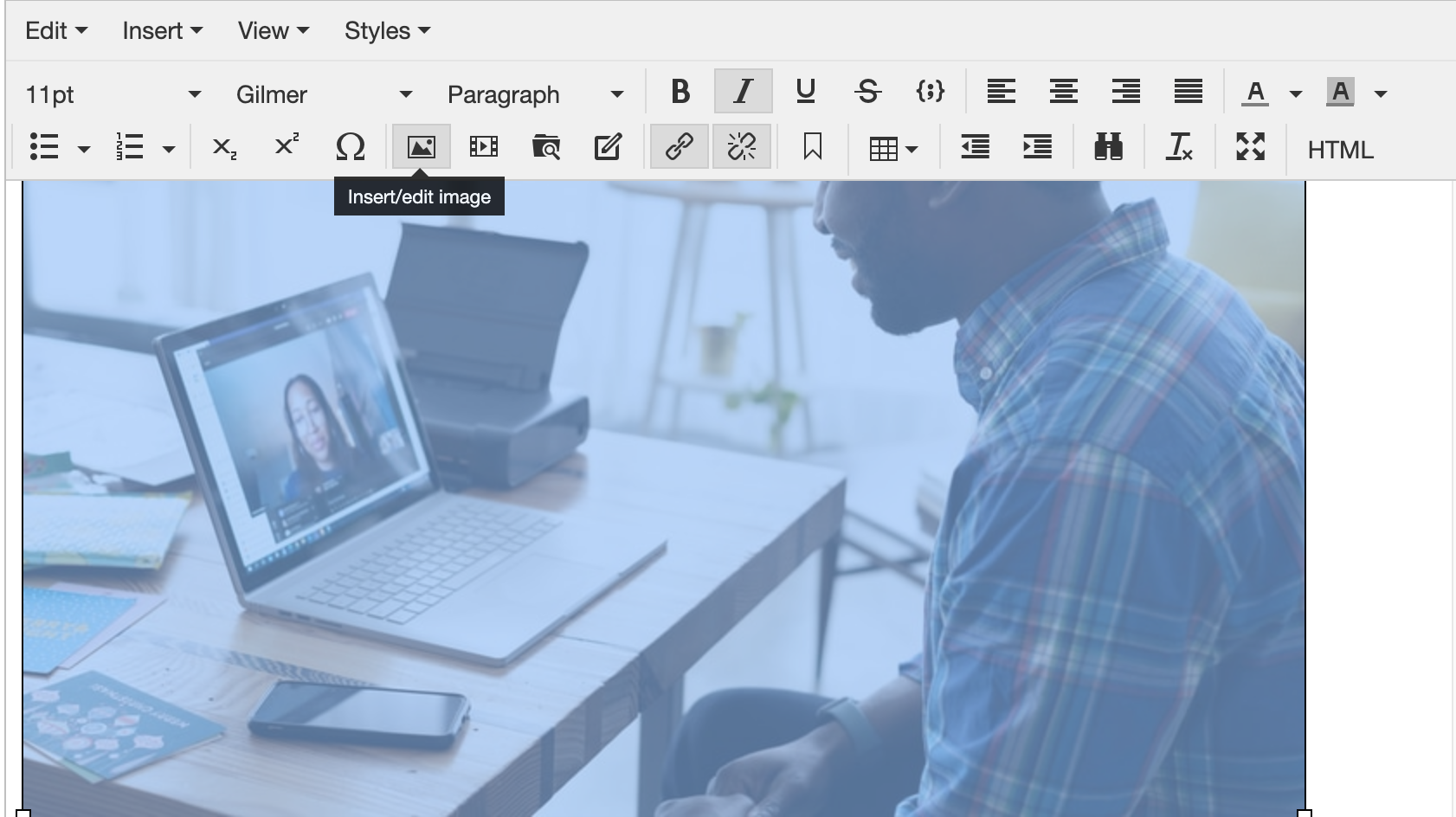Expand bullet list style options
Image resolution: width=1456 pixels, height=817 pixels.
coord(83,149)
